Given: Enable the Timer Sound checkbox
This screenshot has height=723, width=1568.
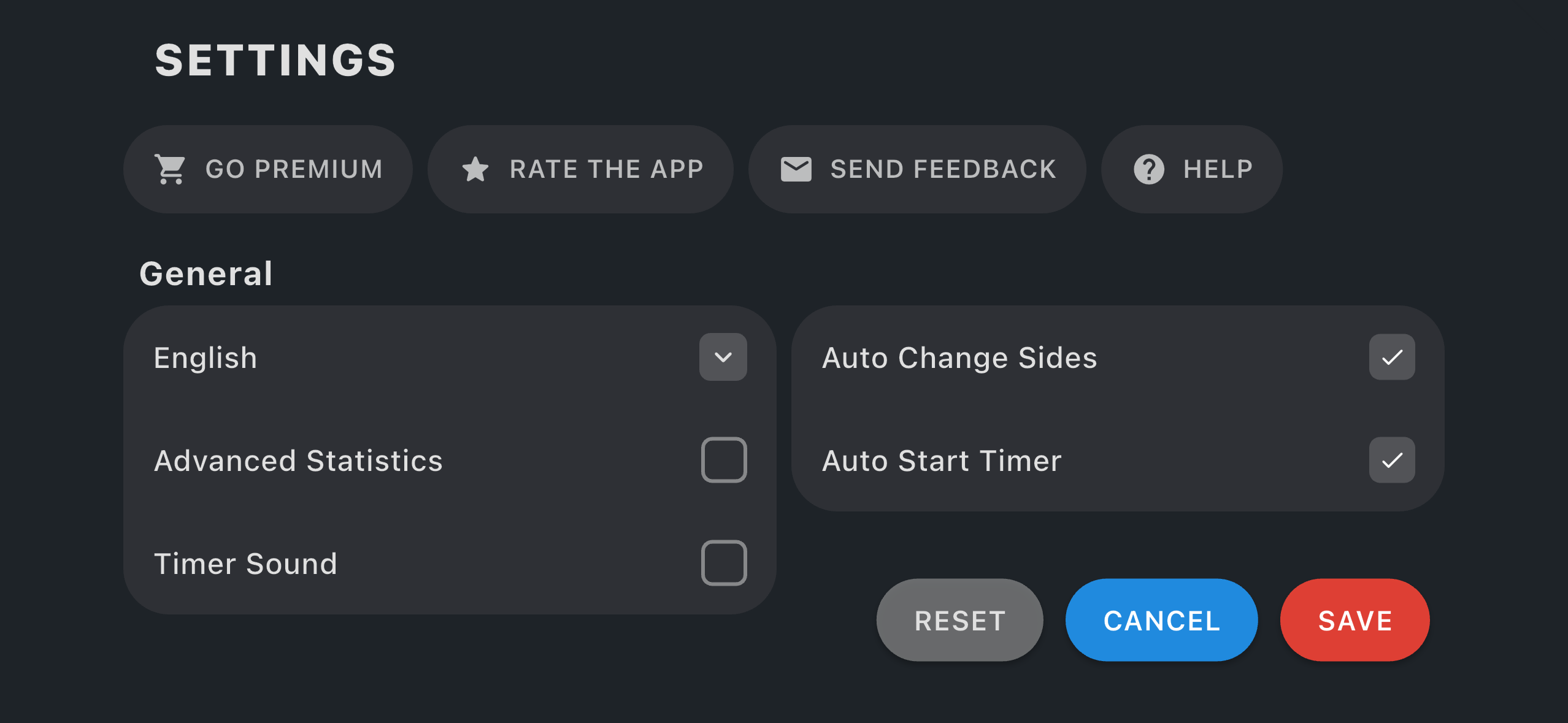Looking at the screenshot, I should 723,563.
